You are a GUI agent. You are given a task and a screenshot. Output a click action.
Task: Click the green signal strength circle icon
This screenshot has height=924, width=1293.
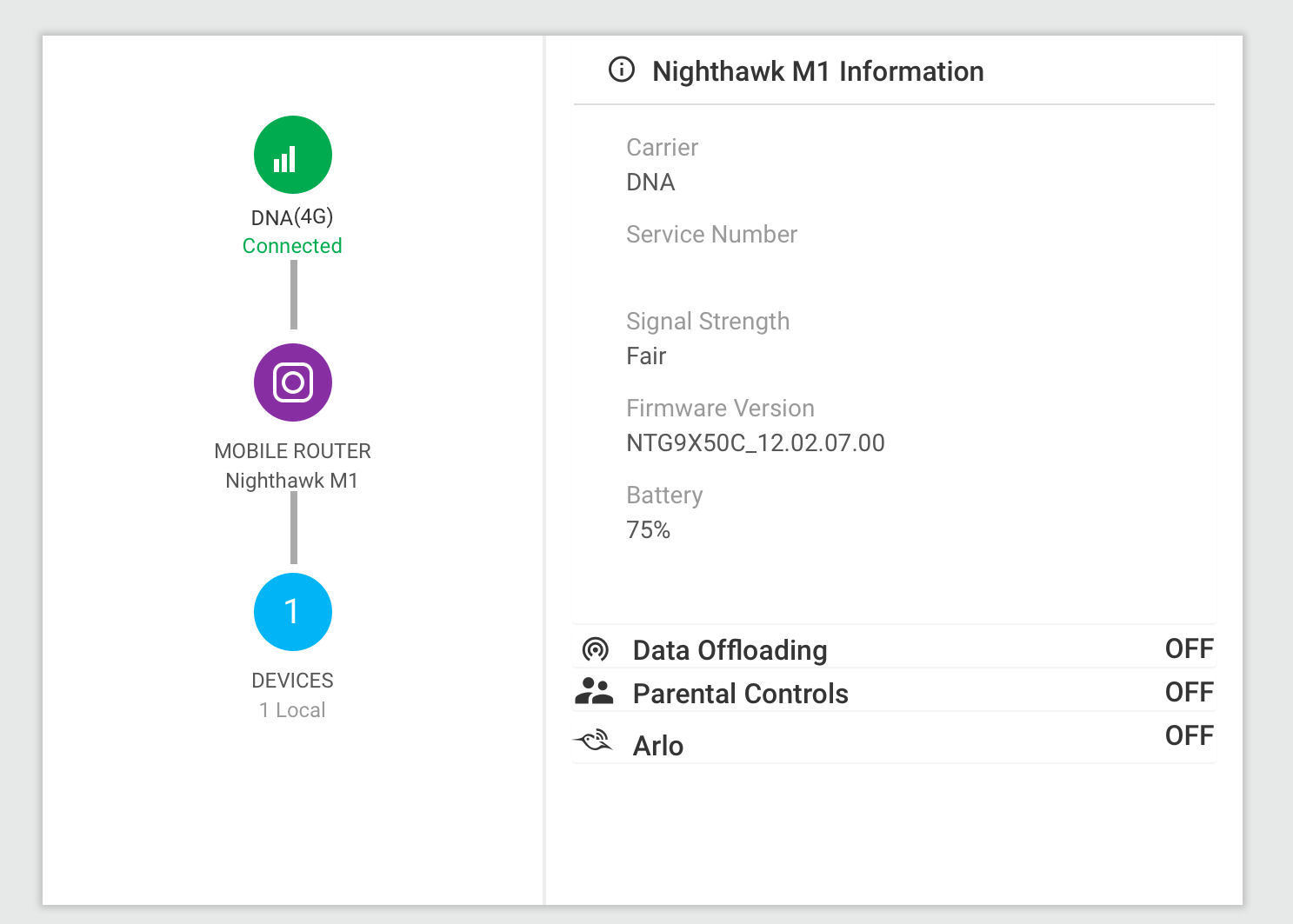(292, 155)
